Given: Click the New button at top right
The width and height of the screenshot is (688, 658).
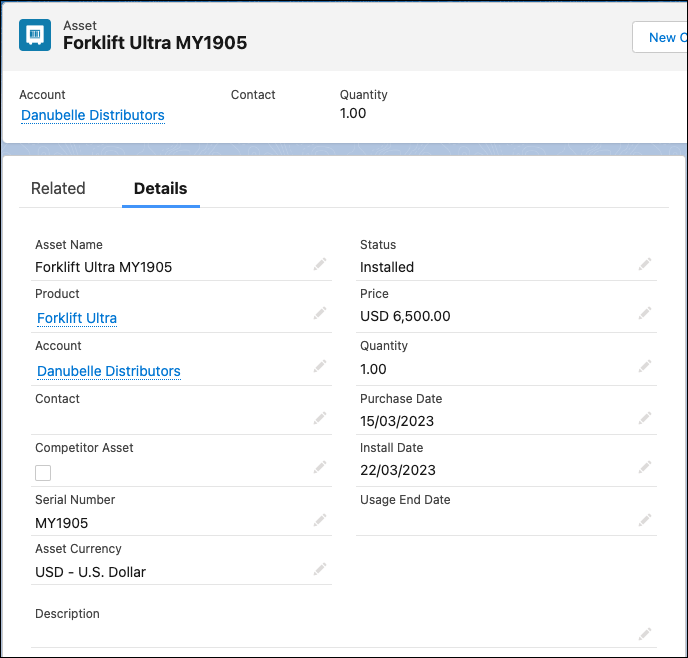Looking at the screenshot, I should pyautogui.click(x=660, y=37).
